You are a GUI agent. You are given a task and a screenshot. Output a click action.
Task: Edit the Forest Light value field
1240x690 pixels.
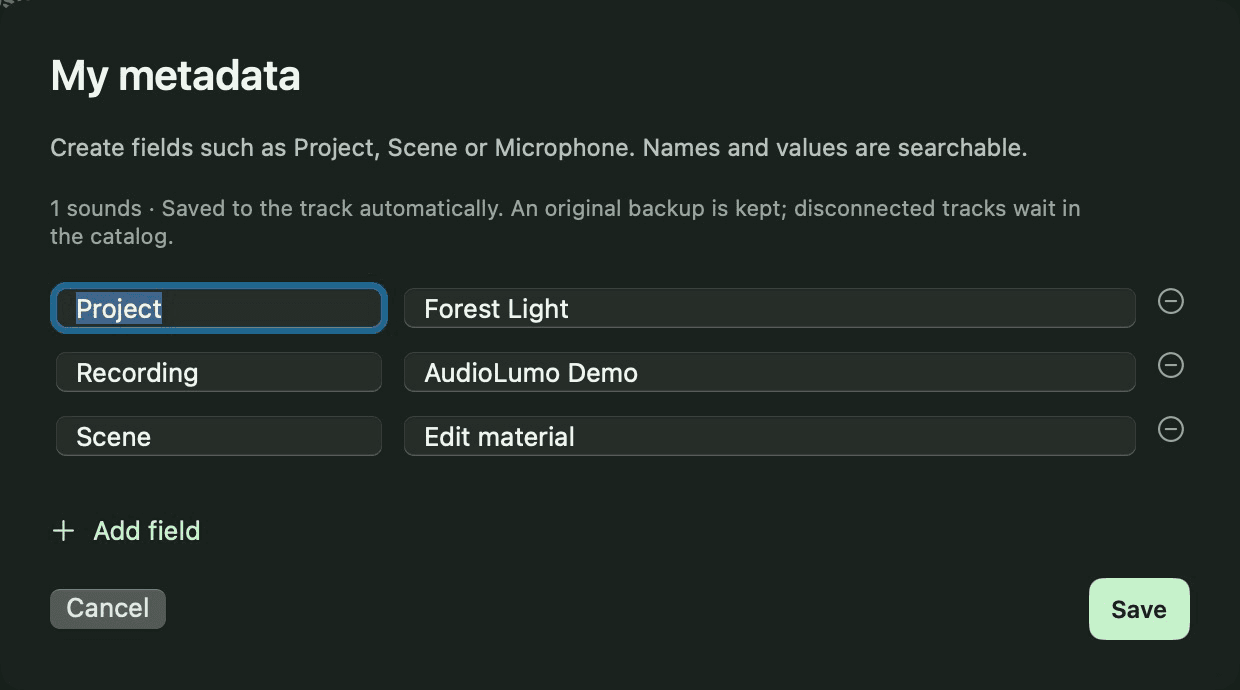769,308
